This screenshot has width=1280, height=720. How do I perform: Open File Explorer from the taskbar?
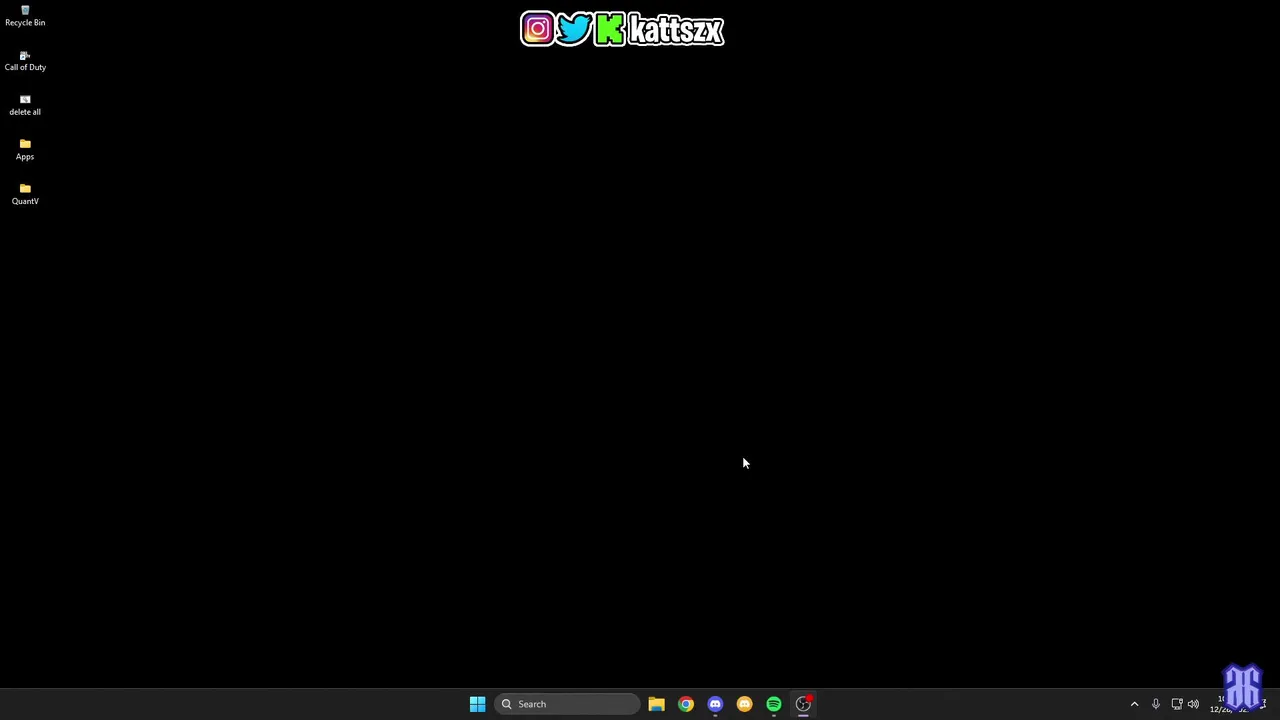[x=656, y=704]
